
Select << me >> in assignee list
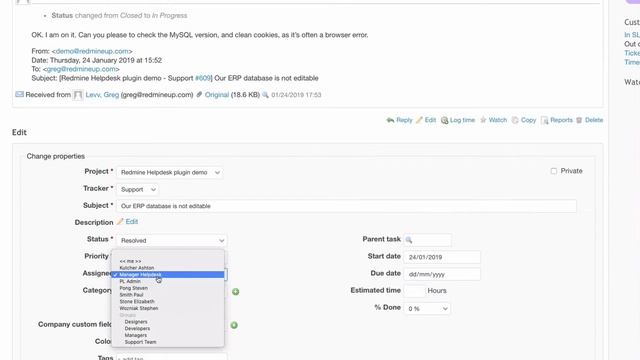168,261
